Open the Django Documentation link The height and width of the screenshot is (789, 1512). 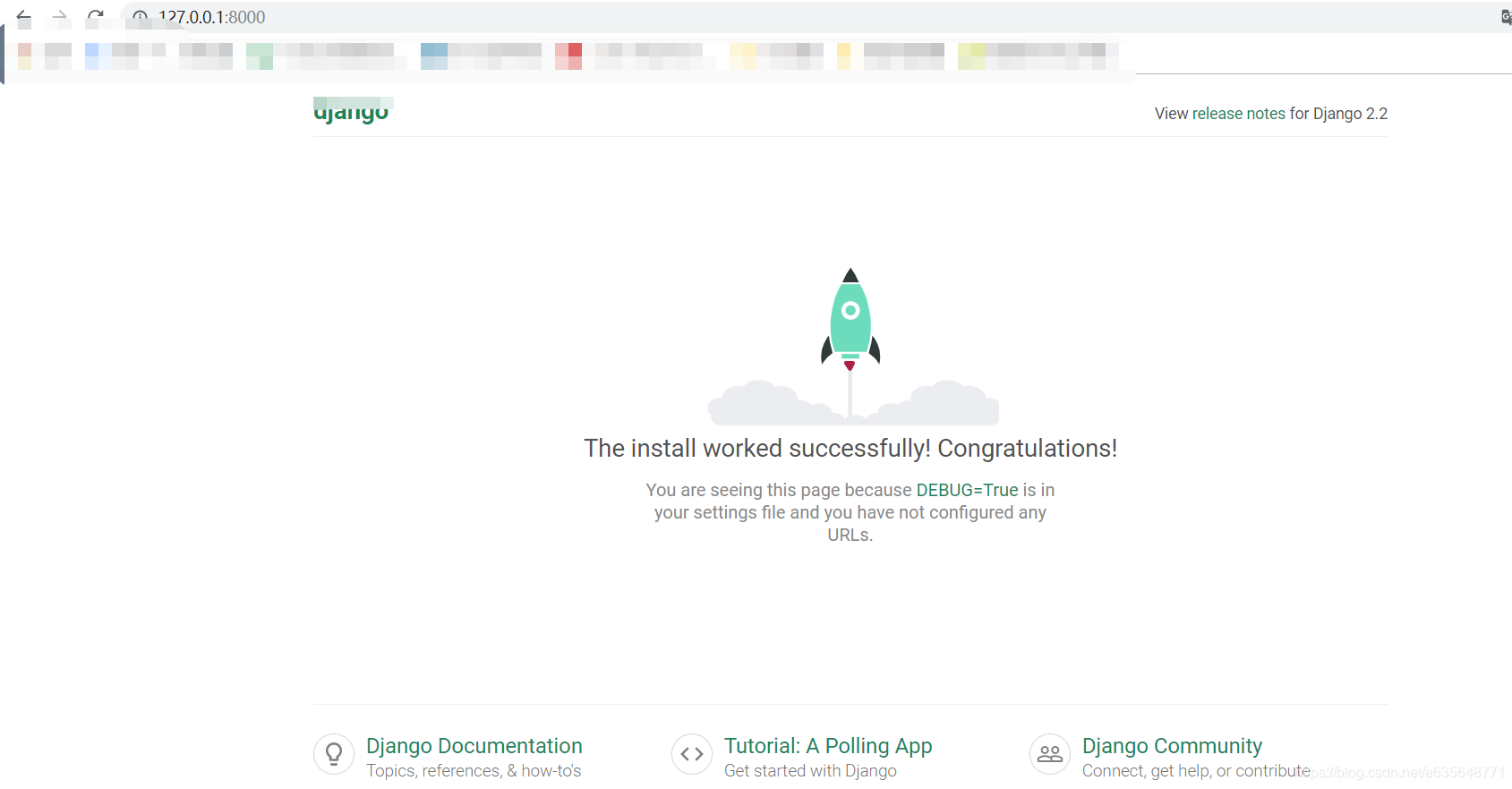pyautogui.click(x=474, y=746)
